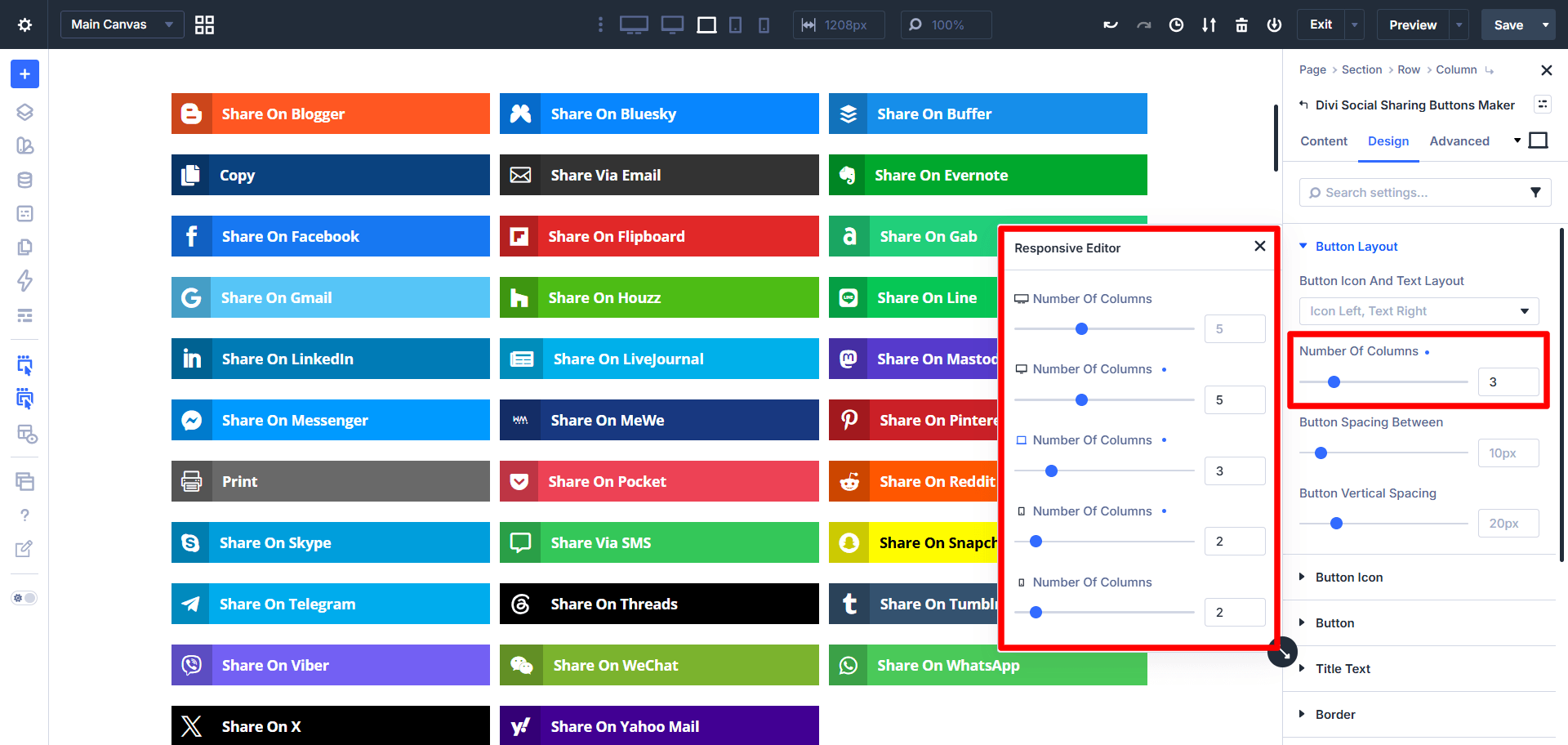The image size is (1568, 745).
Task: Open the Icon Left, Text Right dropdown
Action: click(x=1419, y=311)
